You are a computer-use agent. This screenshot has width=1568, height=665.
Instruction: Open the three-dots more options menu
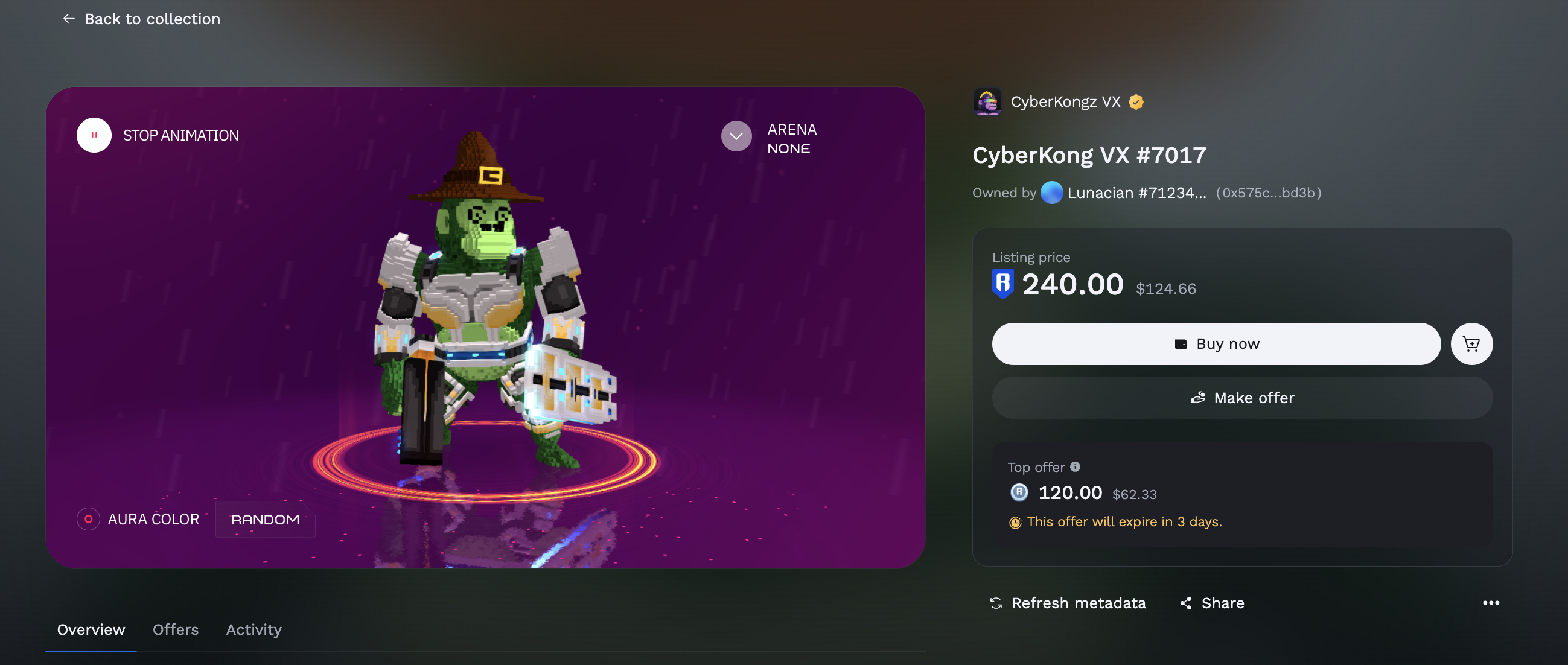point(1491,603)
